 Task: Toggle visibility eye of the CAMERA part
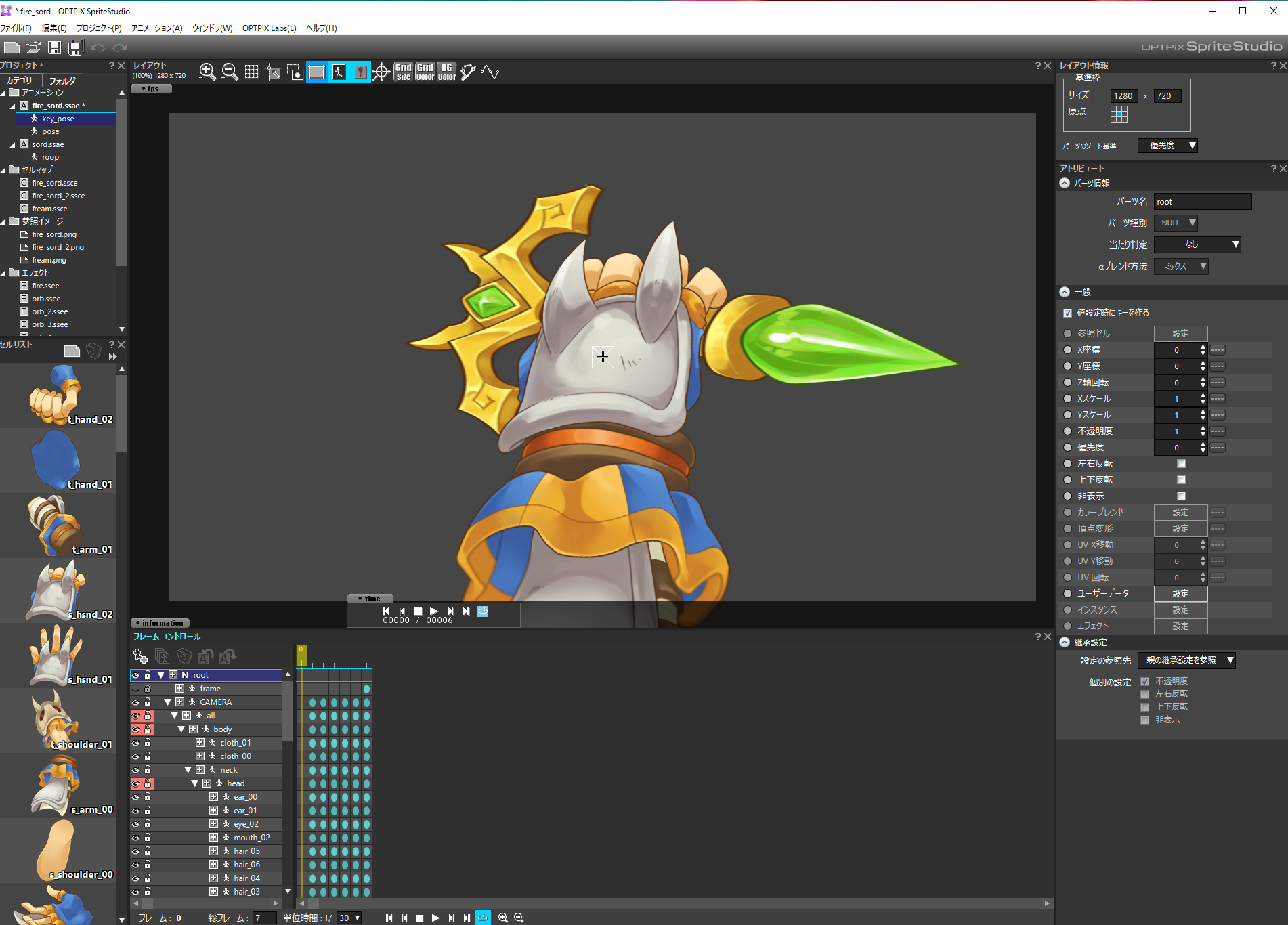coord(135,702)
